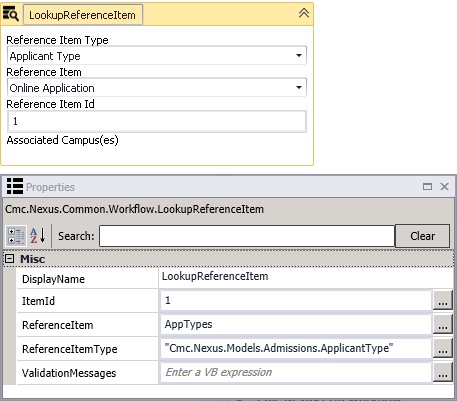457x401 pixels.
Task: Close the Properties panel
Action: [444, 186]
